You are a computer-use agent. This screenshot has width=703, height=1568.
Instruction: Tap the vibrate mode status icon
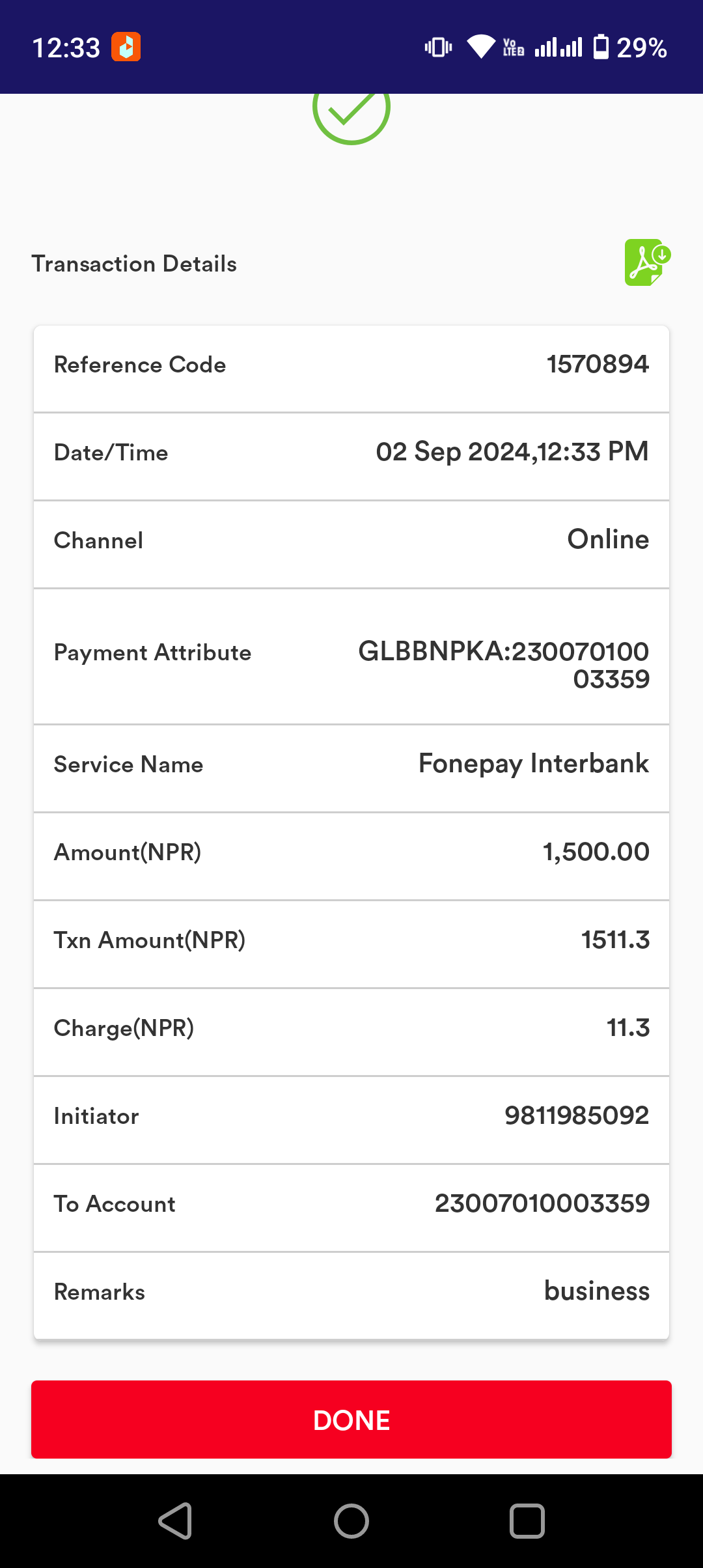pyautogui.click(x=438, y=47)
